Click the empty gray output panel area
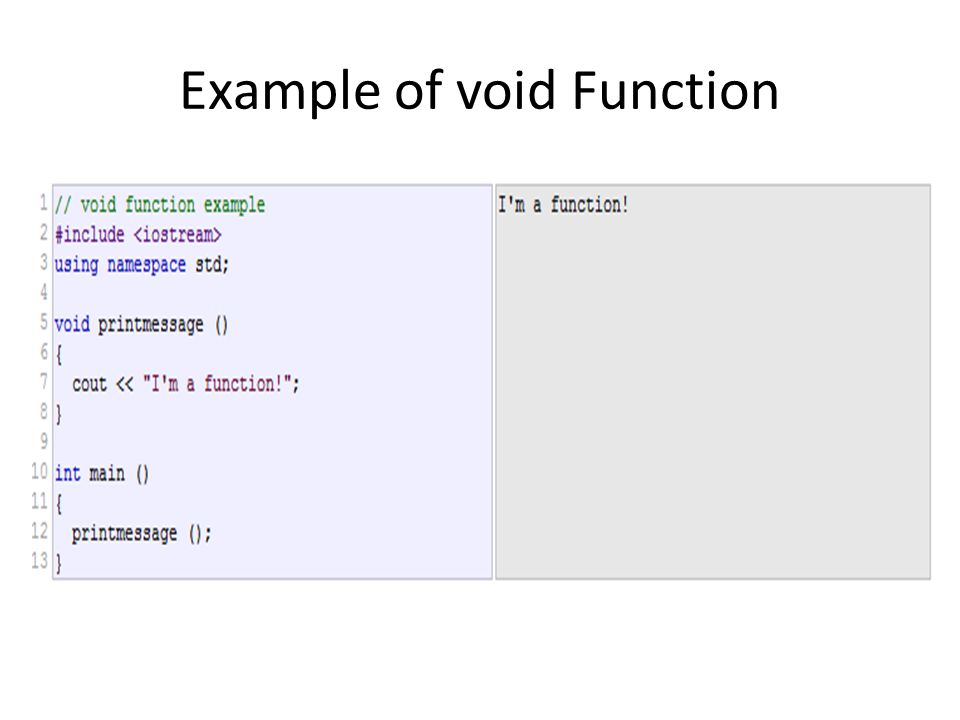960x720 pixels. click(713, 398)
